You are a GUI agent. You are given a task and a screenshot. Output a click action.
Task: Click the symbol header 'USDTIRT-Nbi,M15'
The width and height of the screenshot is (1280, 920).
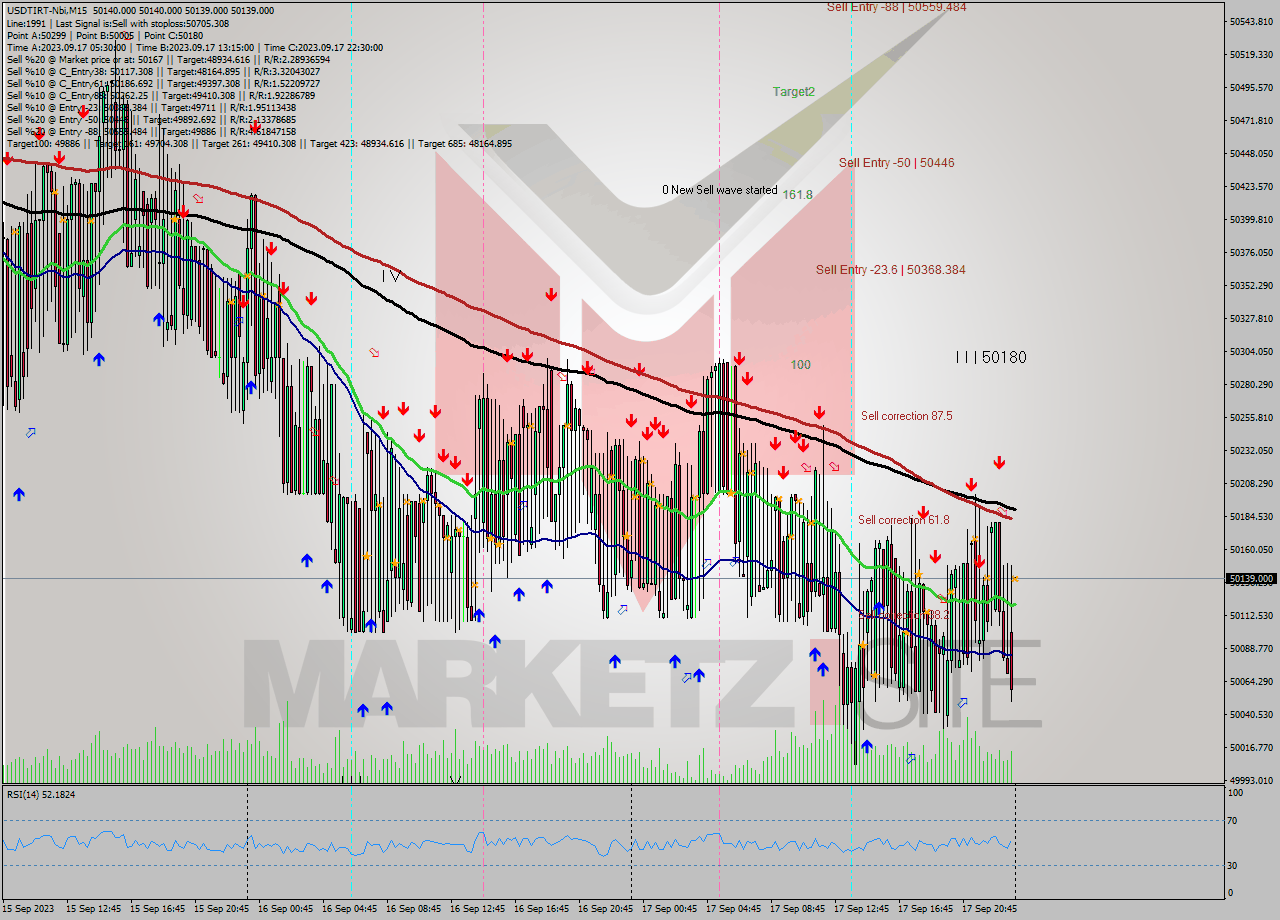click(x=47, y=11)
